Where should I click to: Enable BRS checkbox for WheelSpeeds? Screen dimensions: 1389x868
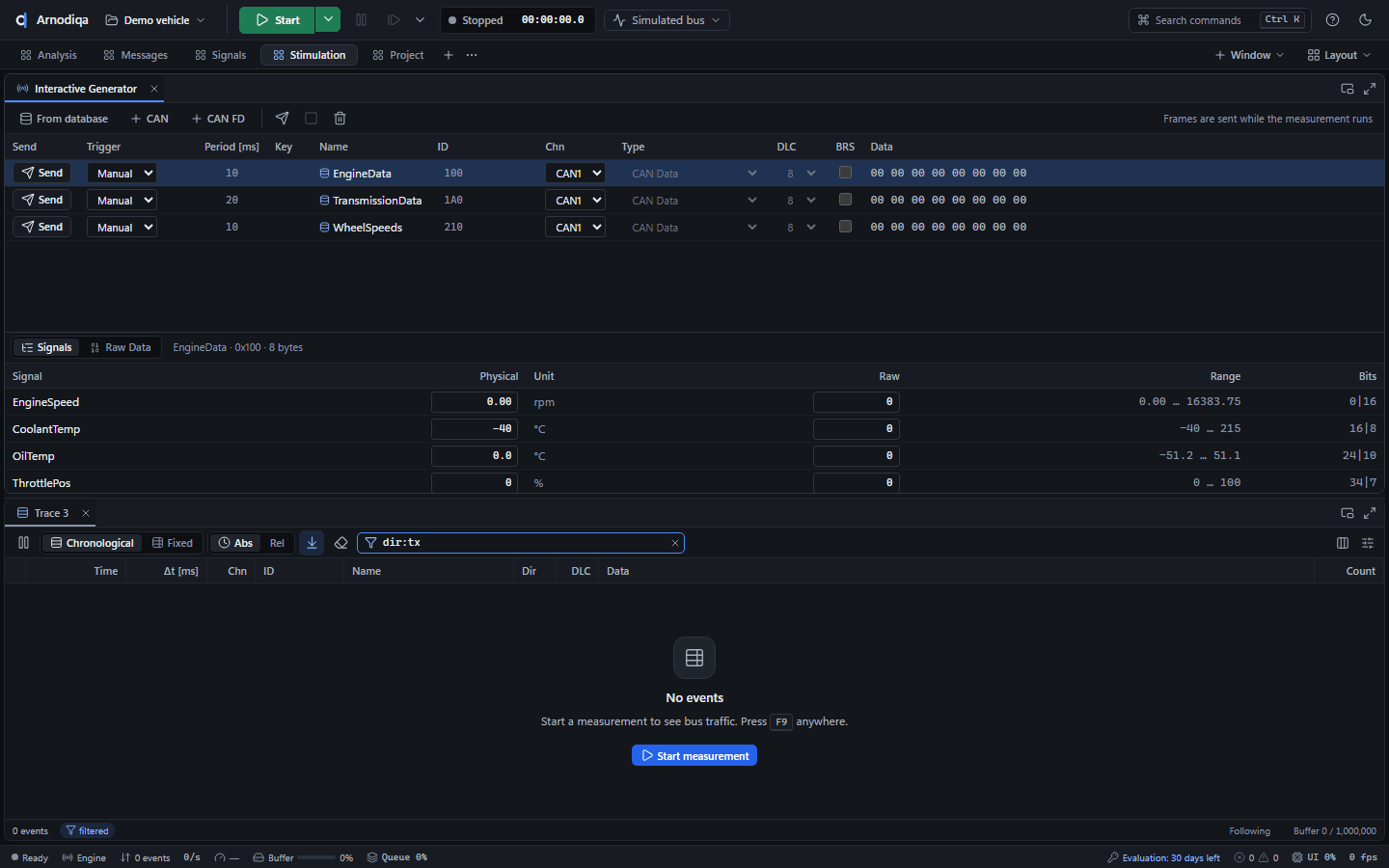[845, 227]
